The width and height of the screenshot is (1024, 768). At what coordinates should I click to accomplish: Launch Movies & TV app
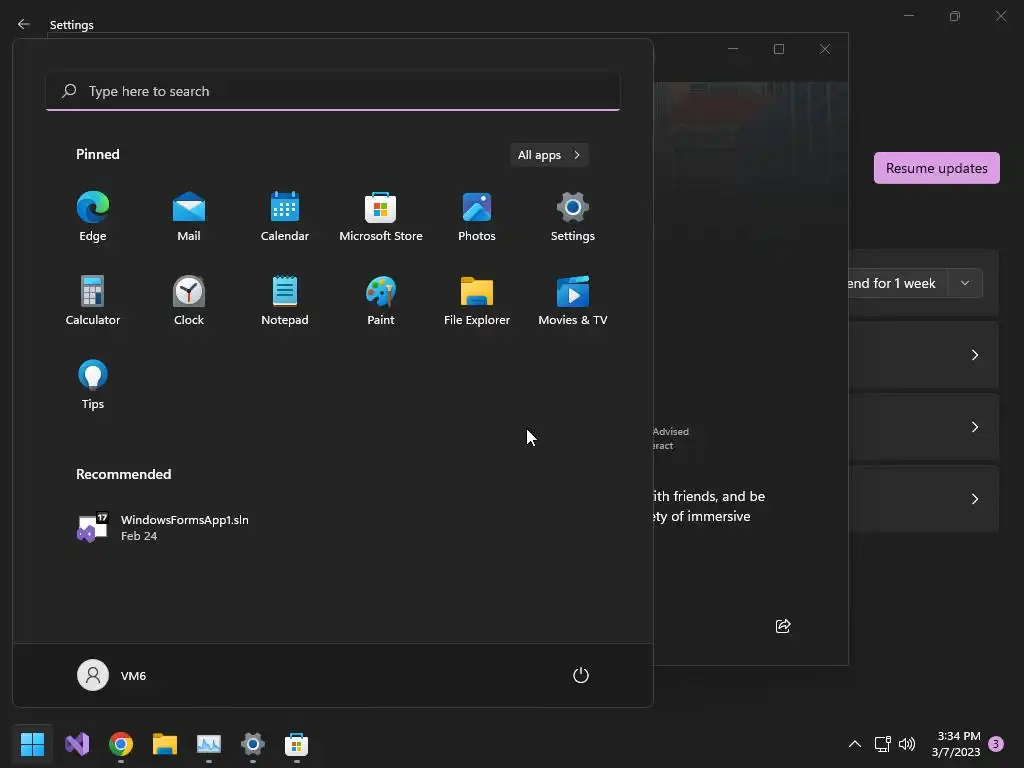pyautogui.click(x=573, y=301)
